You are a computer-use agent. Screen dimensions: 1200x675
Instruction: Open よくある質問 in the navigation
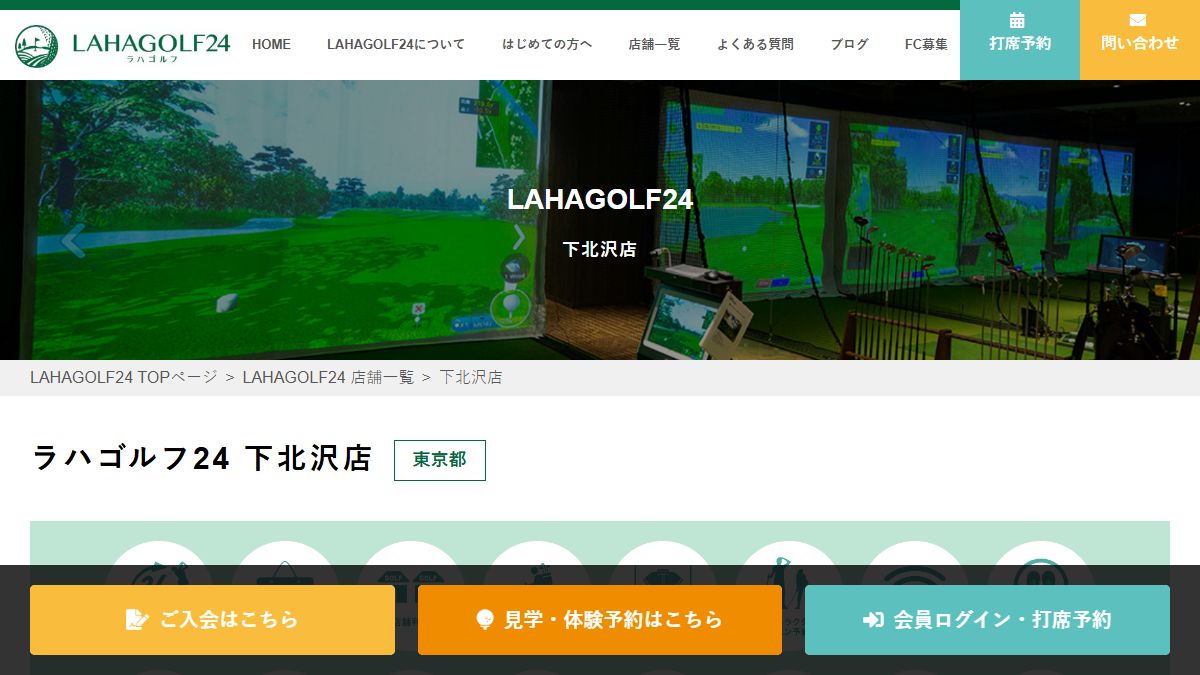tap(755, 44)
